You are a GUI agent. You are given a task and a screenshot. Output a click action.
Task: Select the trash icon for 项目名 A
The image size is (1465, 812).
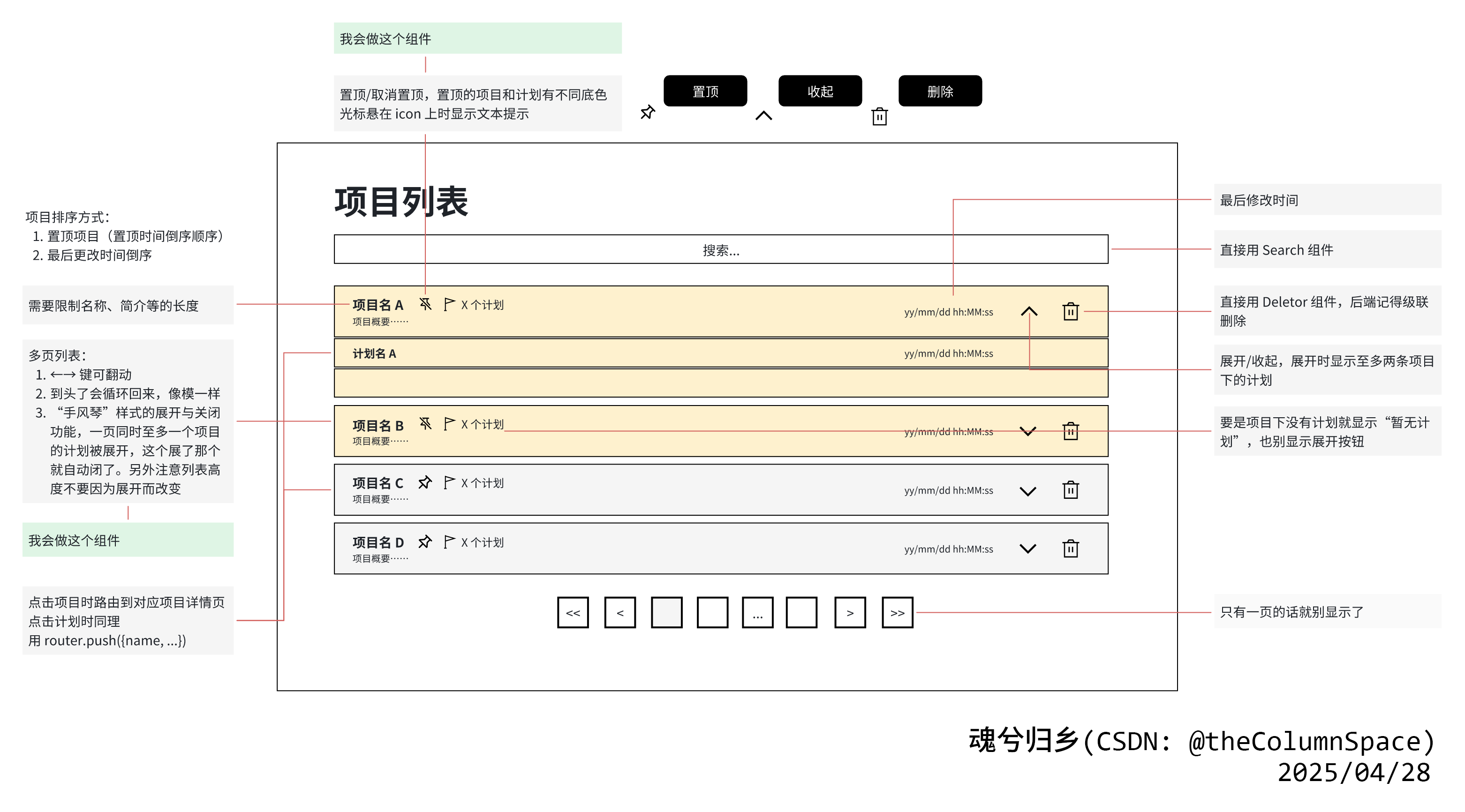[1071, 312]
